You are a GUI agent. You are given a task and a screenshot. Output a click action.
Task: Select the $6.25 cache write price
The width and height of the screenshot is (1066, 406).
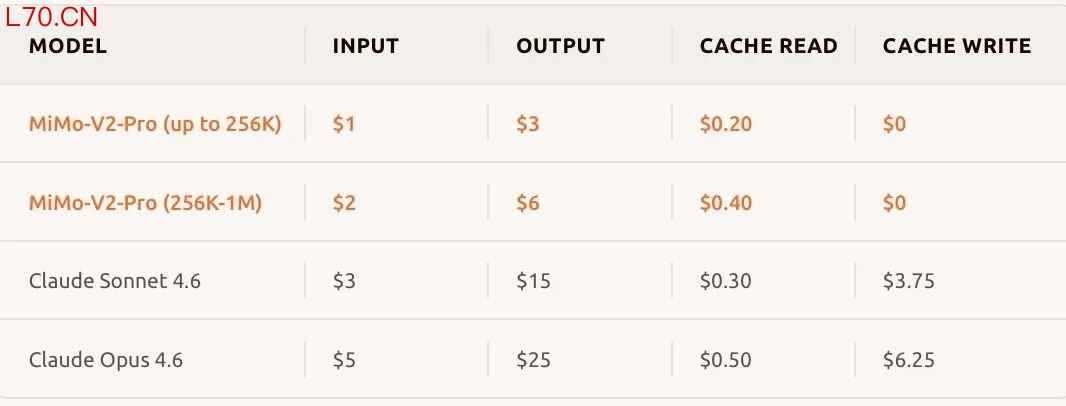[908, 360]
